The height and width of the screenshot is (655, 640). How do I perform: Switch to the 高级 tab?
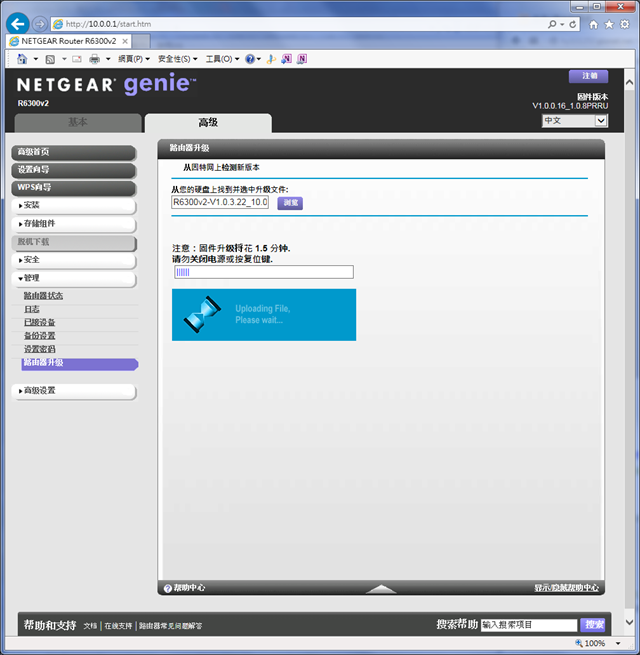click(208, 123)
